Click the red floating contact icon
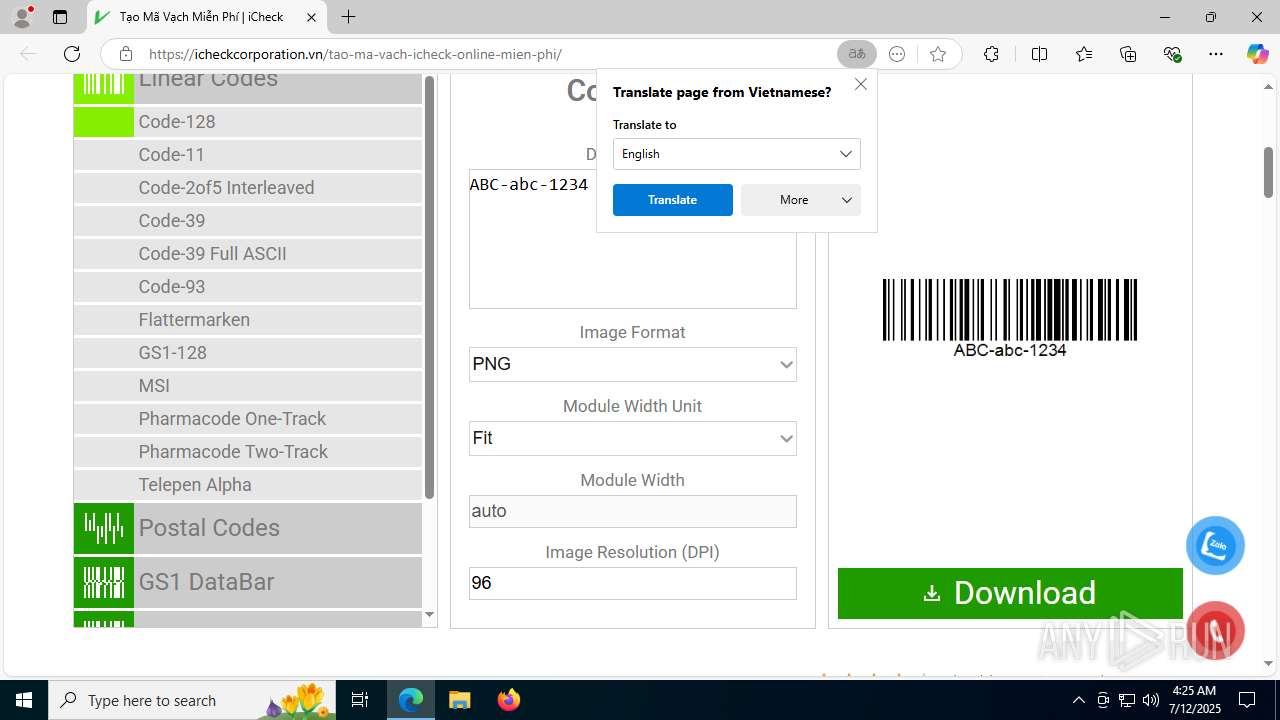 pos(1215,630)
